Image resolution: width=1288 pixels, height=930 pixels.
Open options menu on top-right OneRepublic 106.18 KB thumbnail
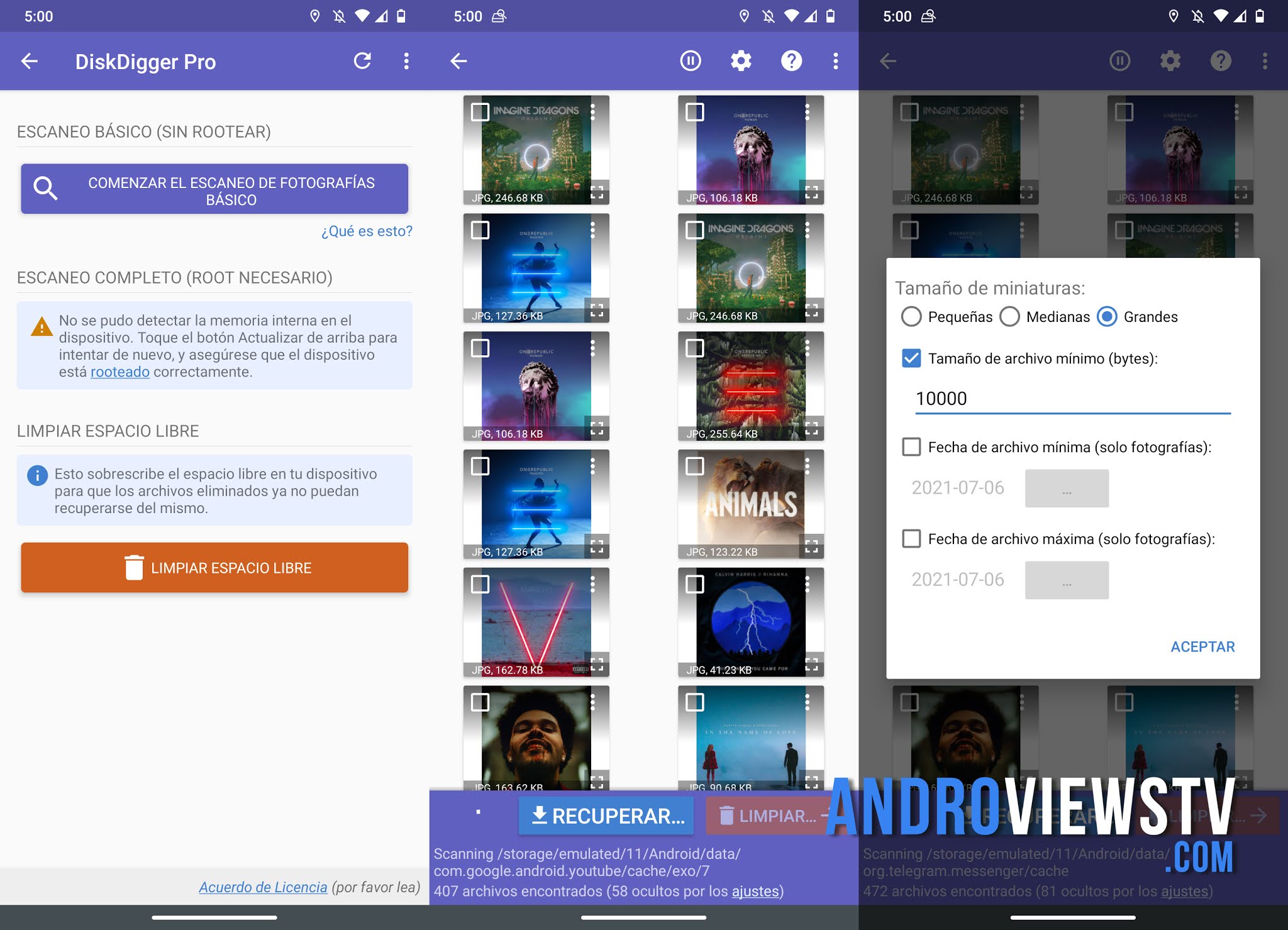(x=808, y=112)
